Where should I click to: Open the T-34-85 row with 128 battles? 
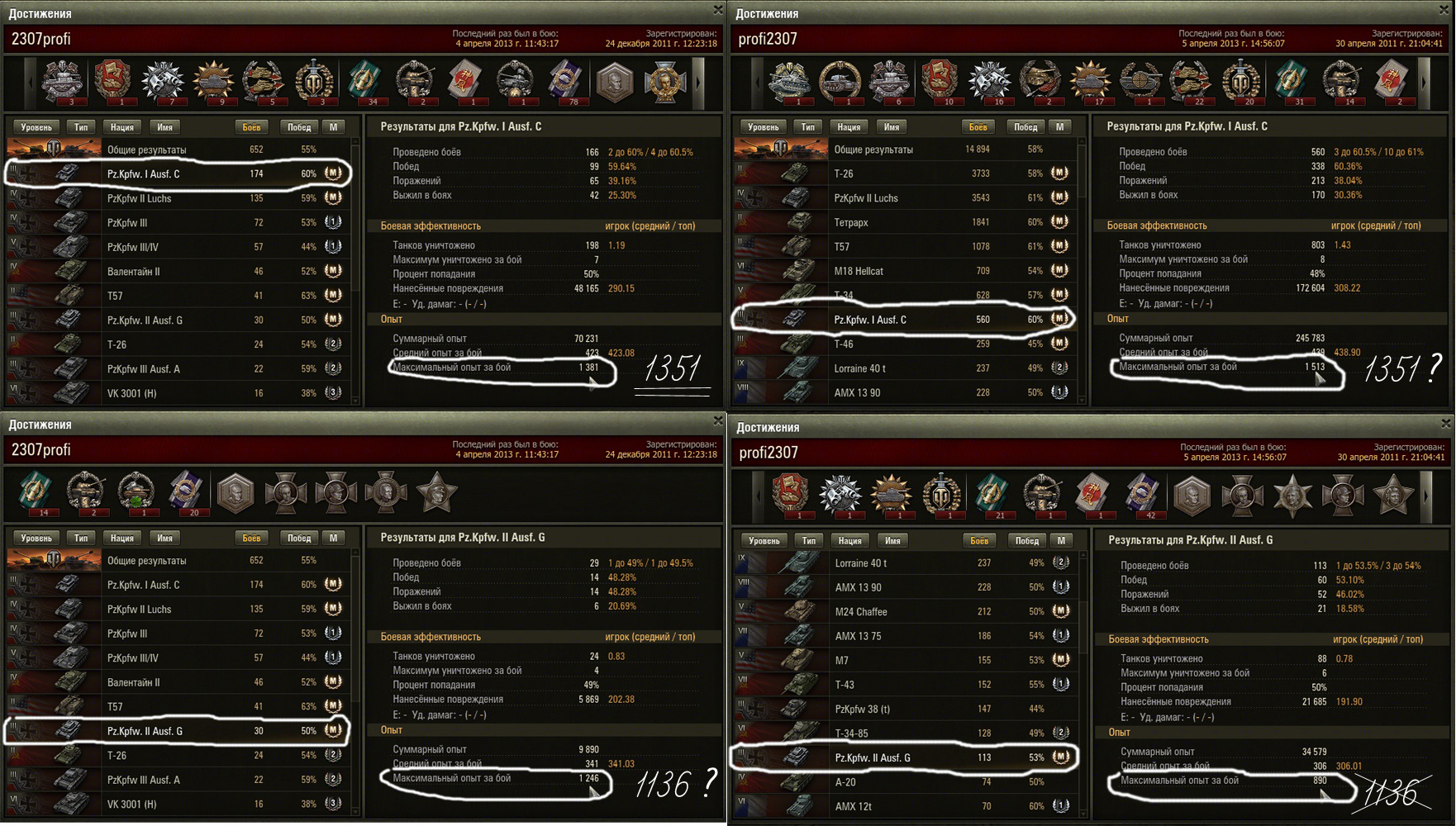click(905, 733)
